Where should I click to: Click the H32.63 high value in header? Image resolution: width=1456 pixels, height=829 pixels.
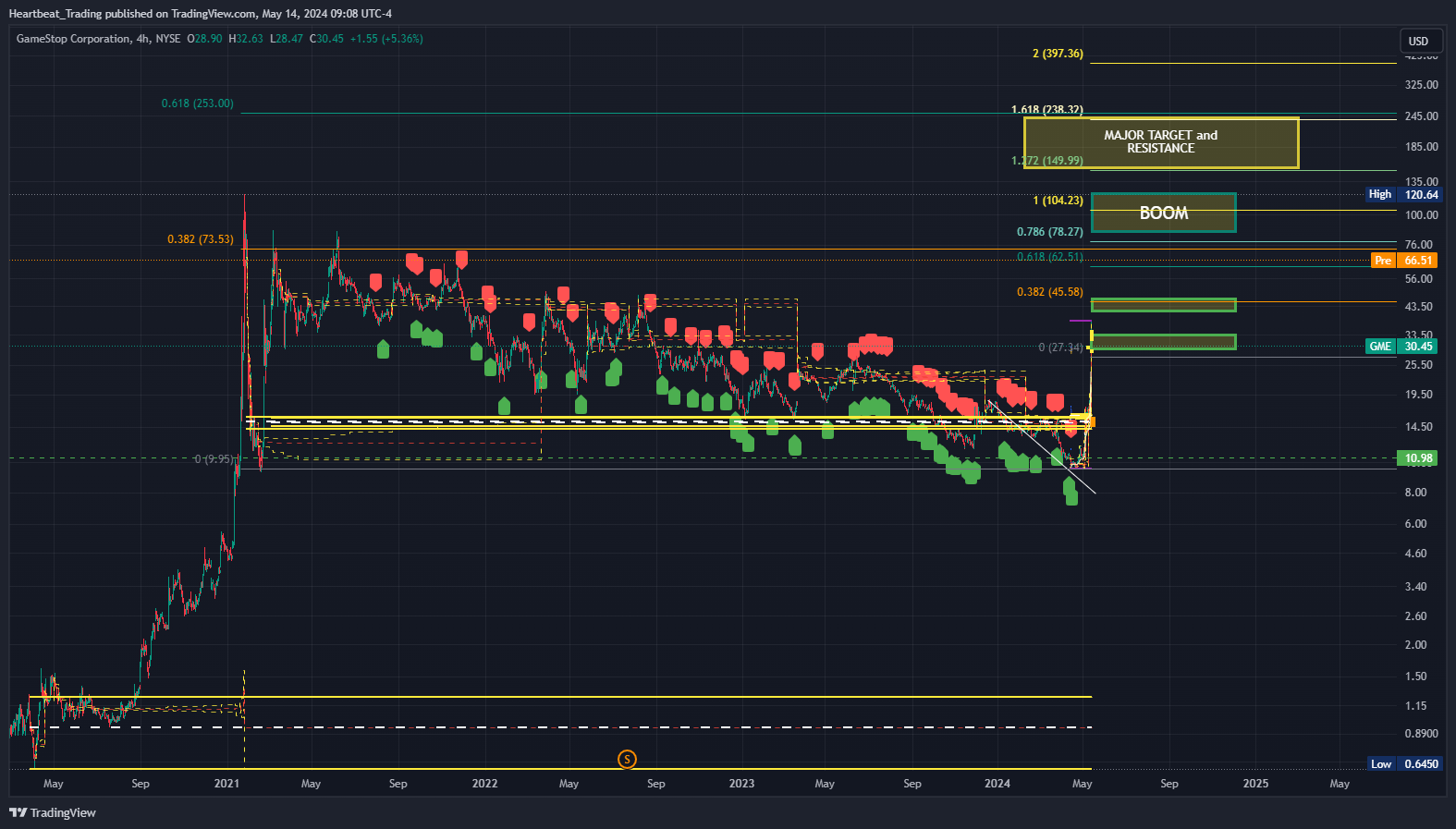click(x=246, y=39)
